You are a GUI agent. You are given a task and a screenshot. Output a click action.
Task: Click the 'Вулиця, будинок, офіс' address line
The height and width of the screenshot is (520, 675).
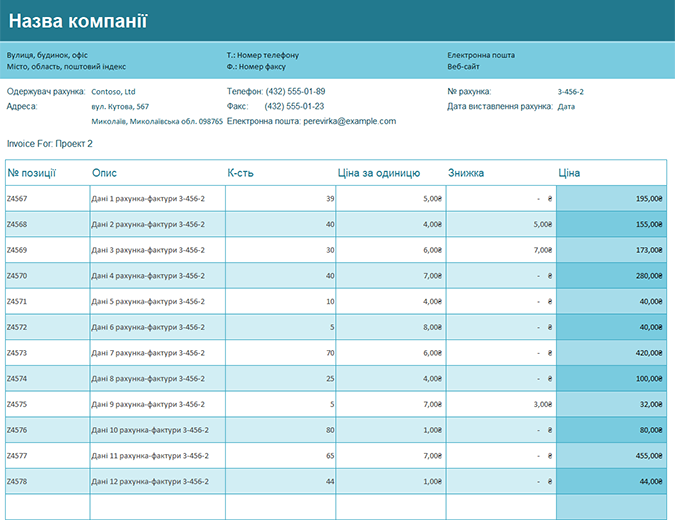click(47, 55)
